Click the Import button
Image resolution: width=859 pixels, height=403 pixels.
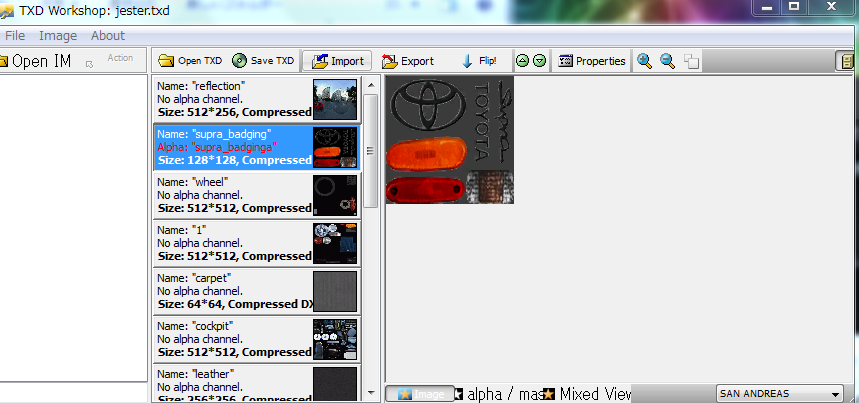[337, 61]
